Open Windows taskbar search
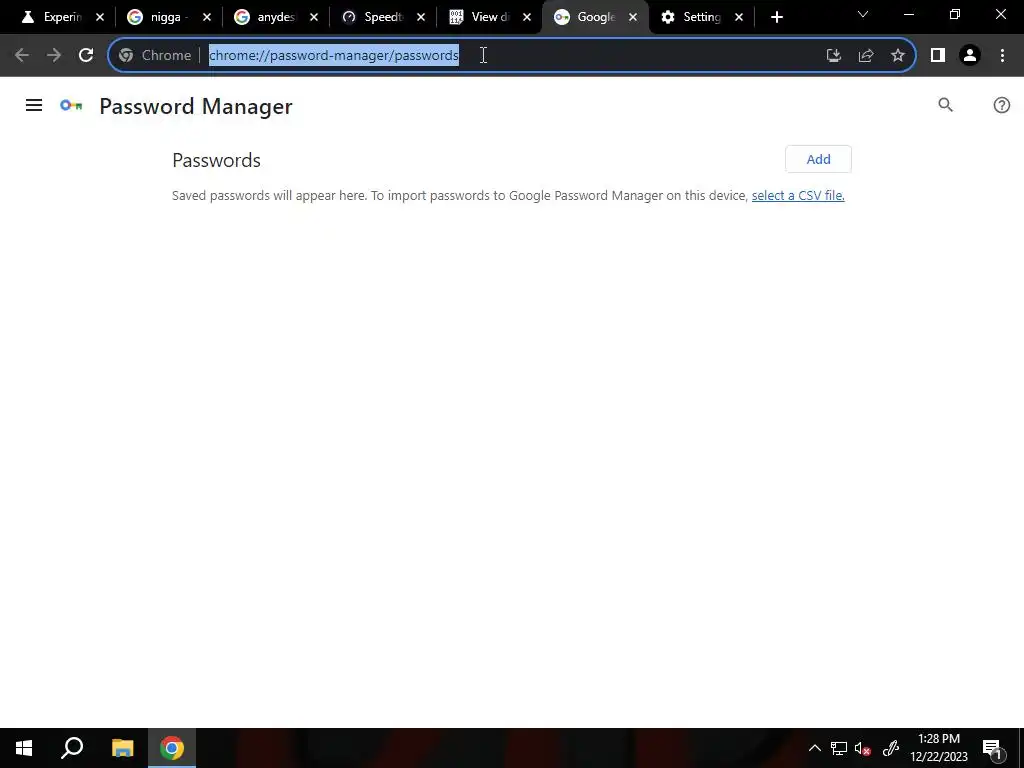Viewport: 1024px width, 768px height. tap(72, 748)
